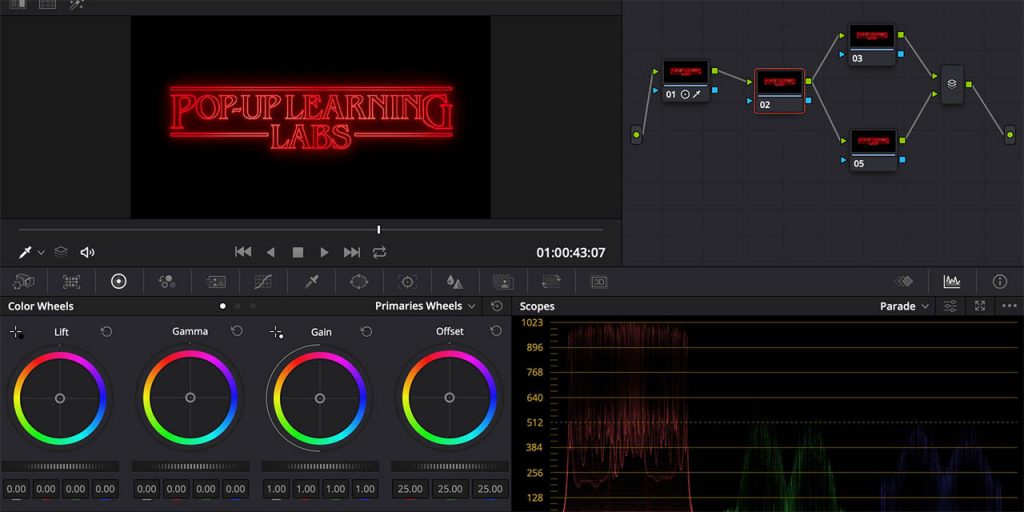Select node 05 in the node graph
This screenshot has height=512, width=1024.
tap(871, 148)
